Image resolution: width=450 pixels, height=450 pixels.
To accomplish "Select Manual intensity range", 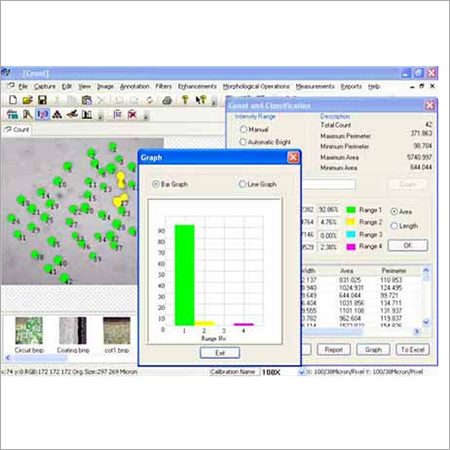I will tap(243, 129).
